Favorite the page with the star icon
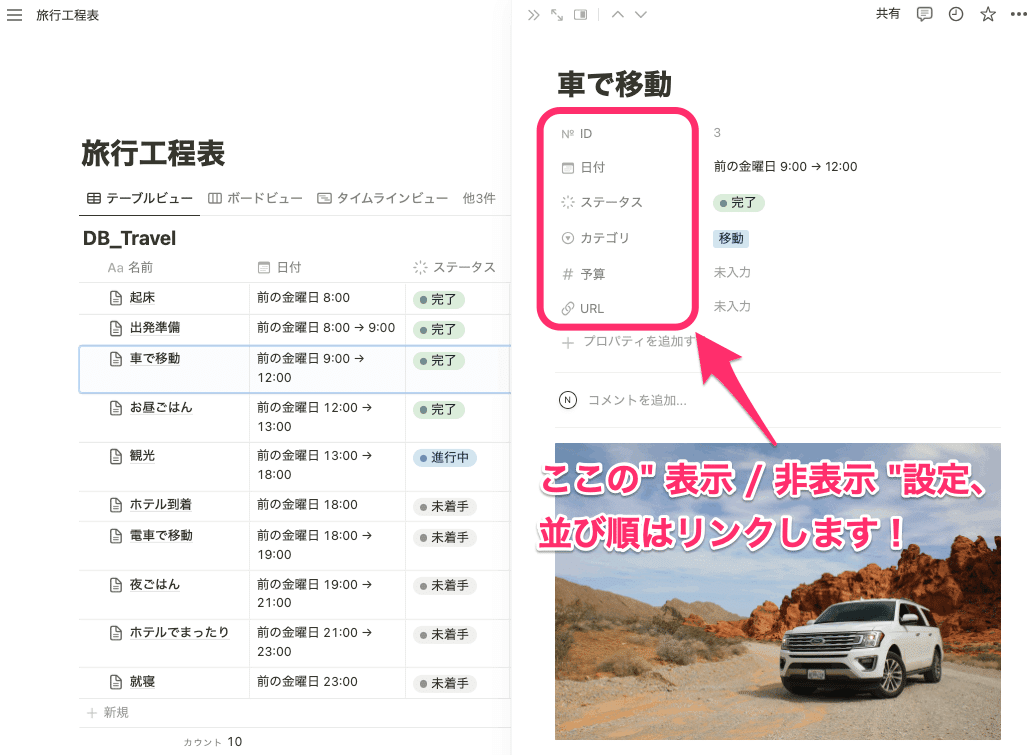This screenshot has width=1033, height=755. pyautogui.click(x=987, y=14)
